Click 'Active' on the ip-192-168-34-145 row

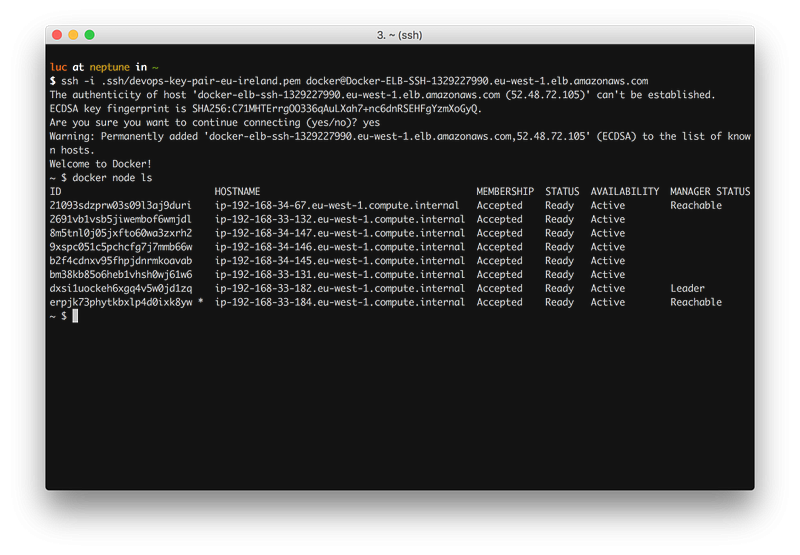tap(608, 261)
